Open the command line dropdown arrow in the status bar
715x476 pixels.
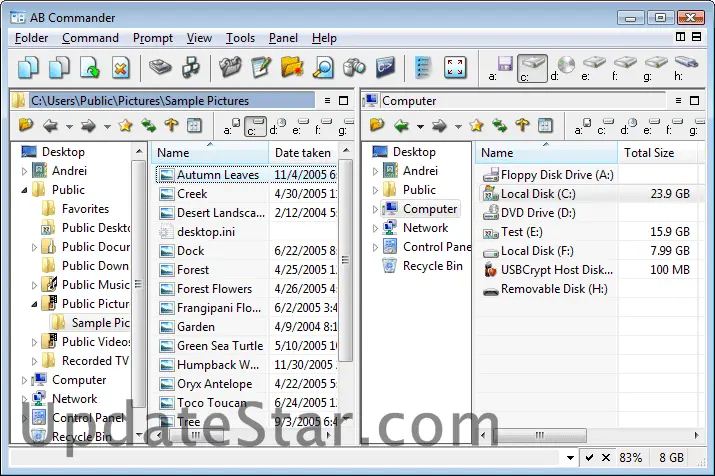pyautogui.click(x=570, y=457)
